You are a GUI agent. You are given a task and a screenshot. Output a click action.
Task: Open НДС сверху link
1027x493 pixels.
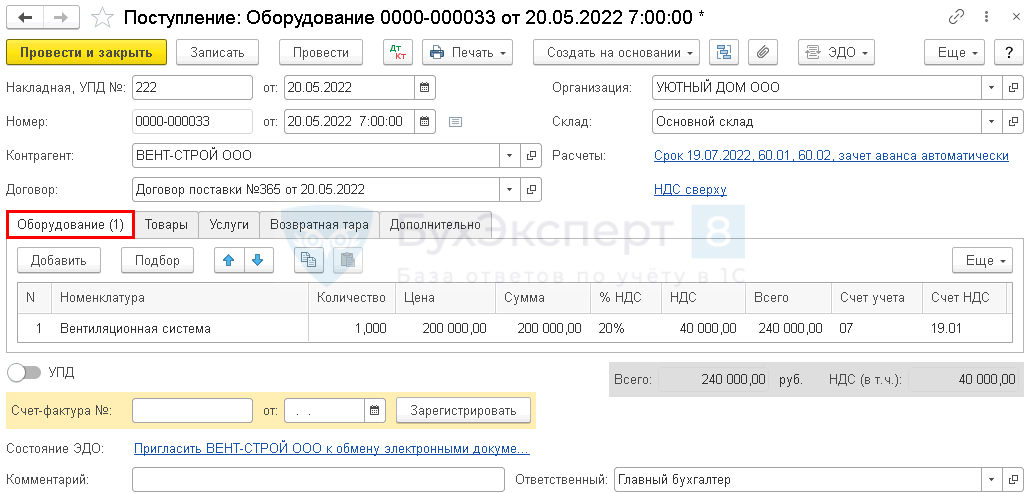click(x=689, y=189)
